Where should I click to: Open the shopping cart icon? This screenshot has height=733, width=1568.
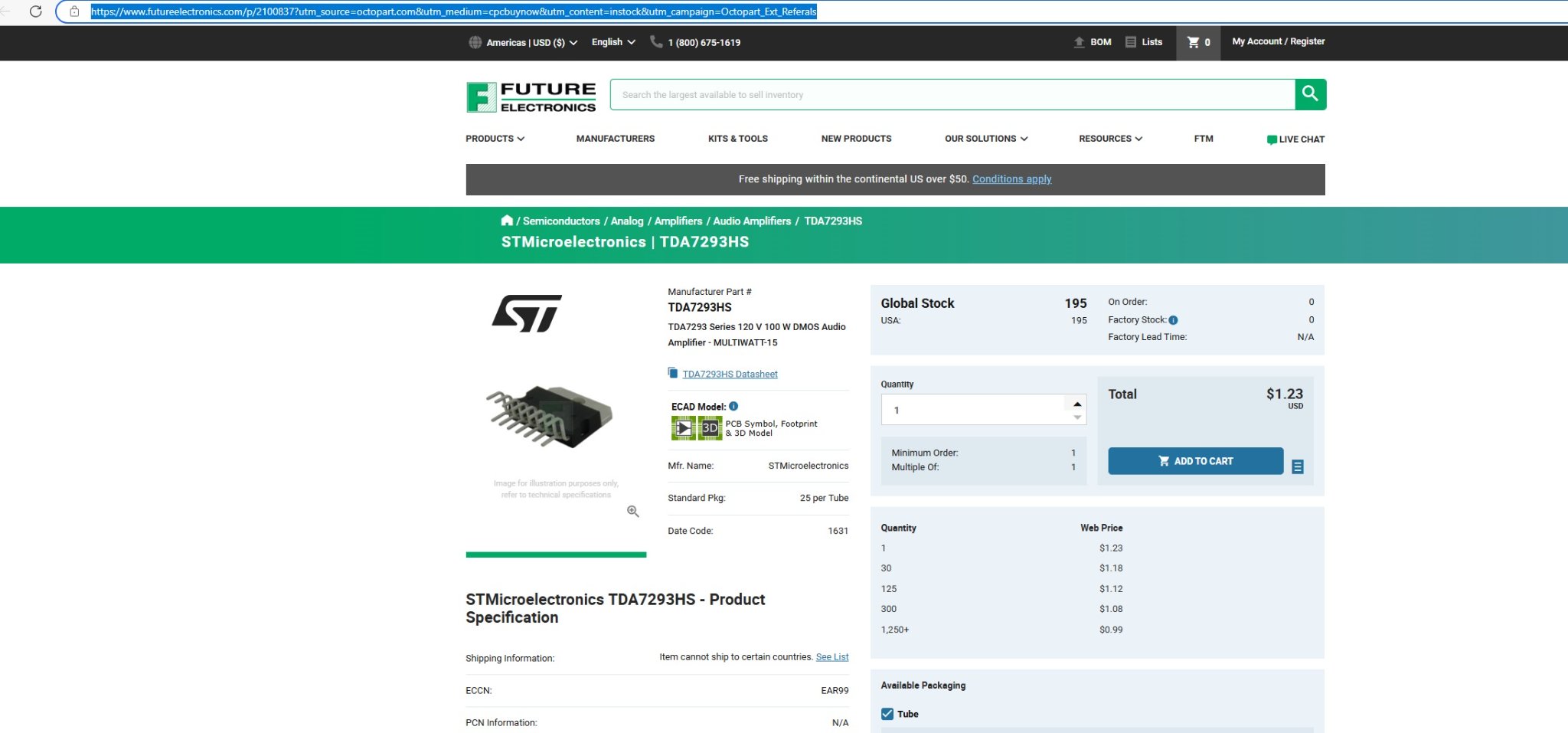pyautogui.click(x=1193, y=42)
